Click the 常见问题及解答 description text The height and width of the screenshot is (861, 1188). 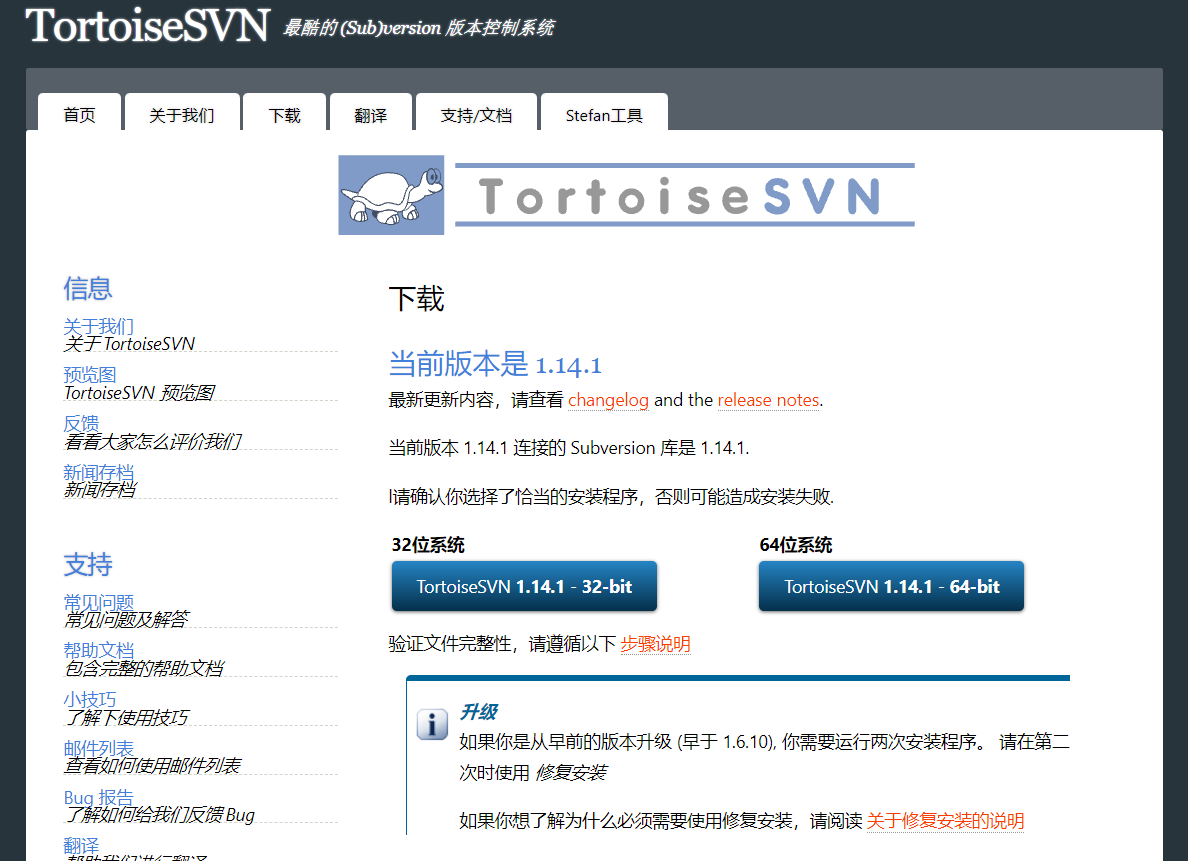coord(127,619)
